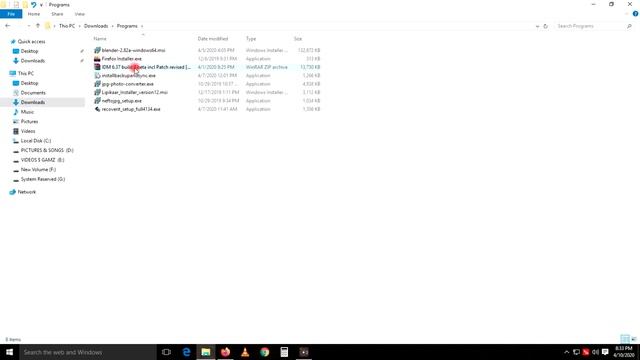Click the taskbar clock and date
Viewport: 640px width, 360px height.
(624, 352)
